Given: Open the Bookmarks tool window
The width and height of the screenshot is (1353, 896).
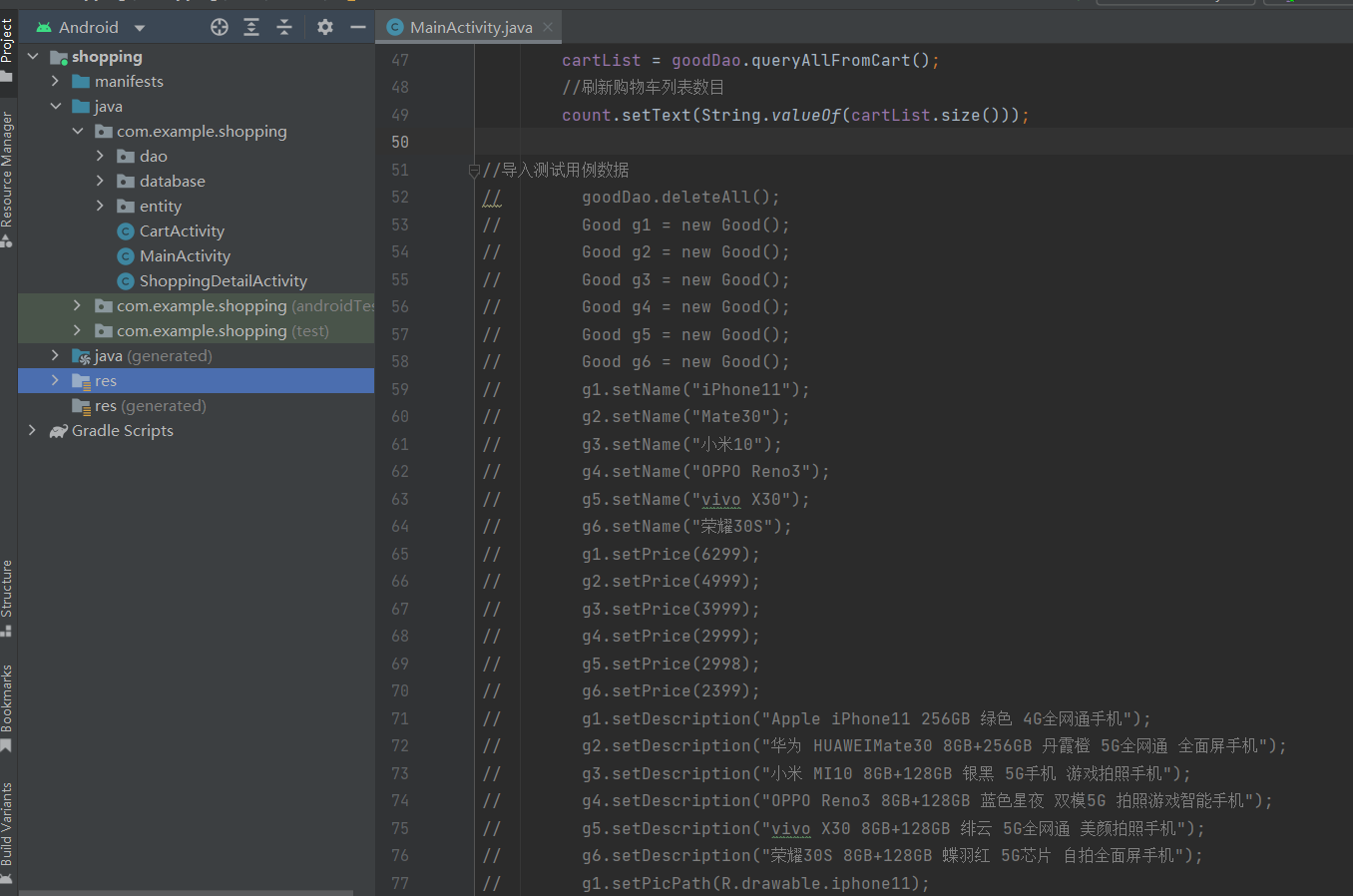Looking at the screenshot, I should click(x=8, y=703).
